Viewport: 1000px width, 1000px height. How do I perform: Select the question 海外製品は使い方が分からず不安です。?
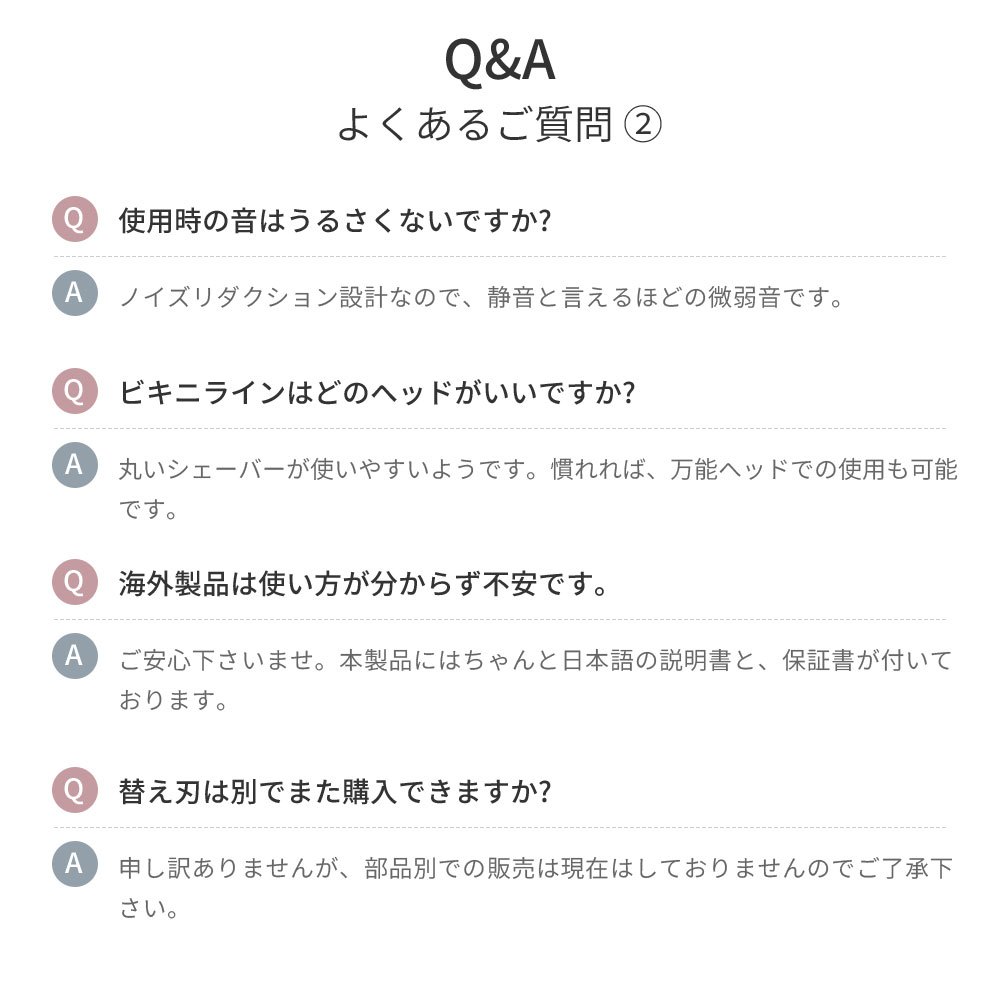(363, 584)
